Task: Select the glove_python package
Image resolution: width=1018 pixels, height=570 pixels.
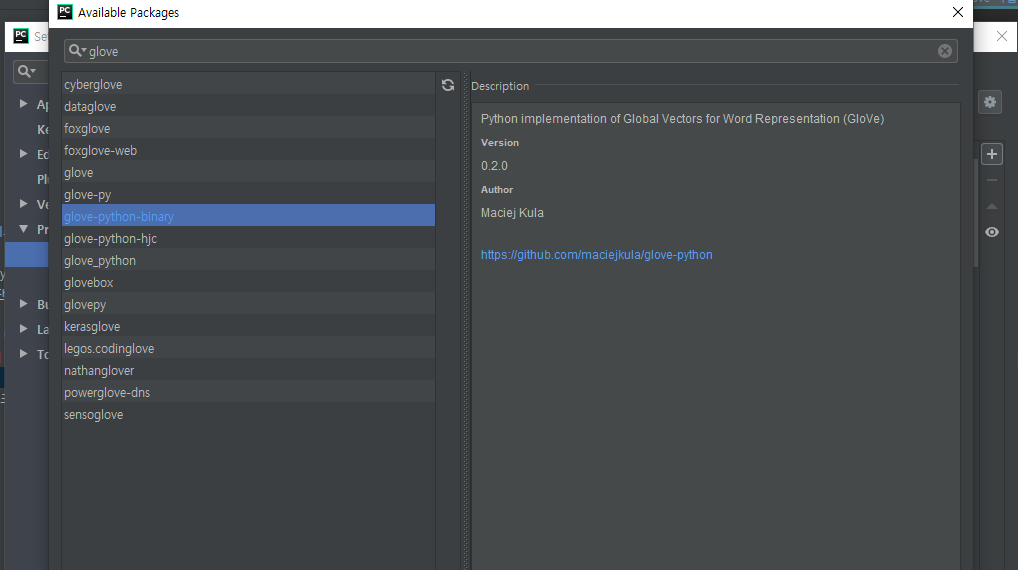Action: click(249, 260)
